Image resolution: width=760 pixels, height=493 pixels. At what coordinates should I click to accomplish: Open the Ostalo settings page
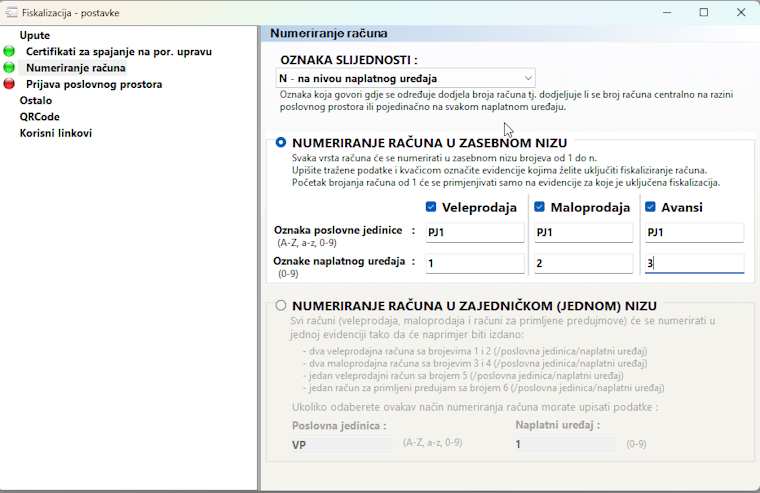[36, 100]
